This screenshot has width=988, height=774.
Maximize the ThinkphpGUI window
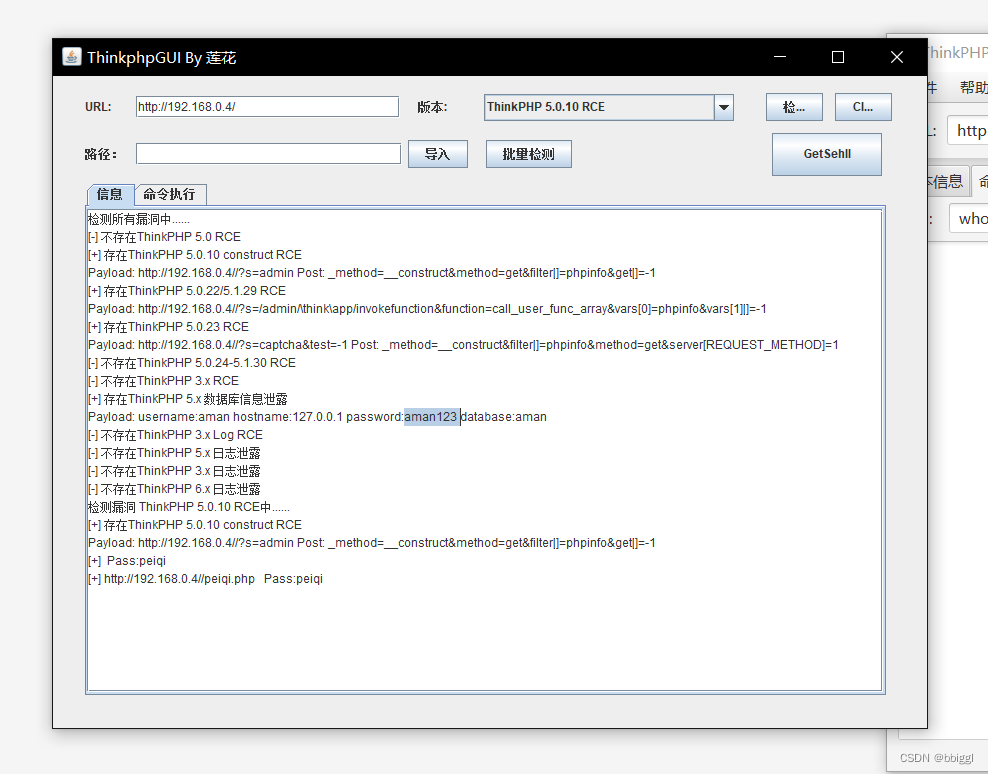click(838, 57)
